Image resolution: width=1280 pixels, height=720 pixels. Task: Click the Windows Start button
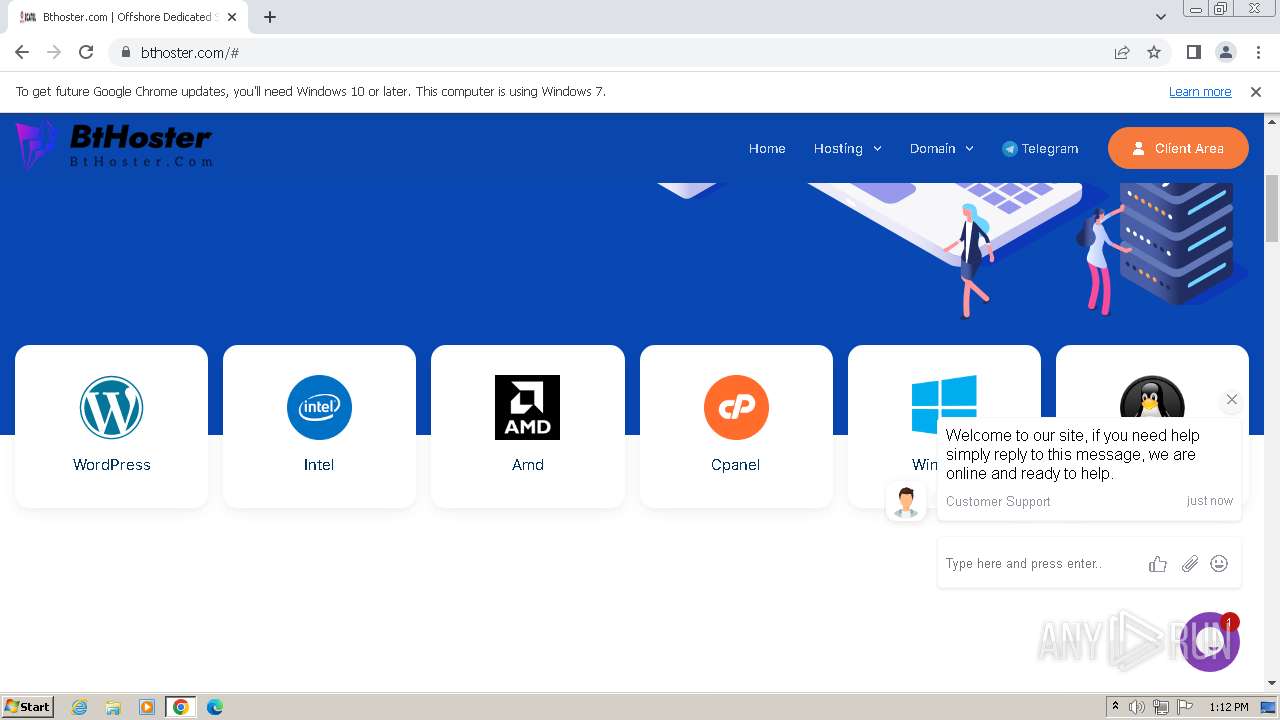[28, 707]
